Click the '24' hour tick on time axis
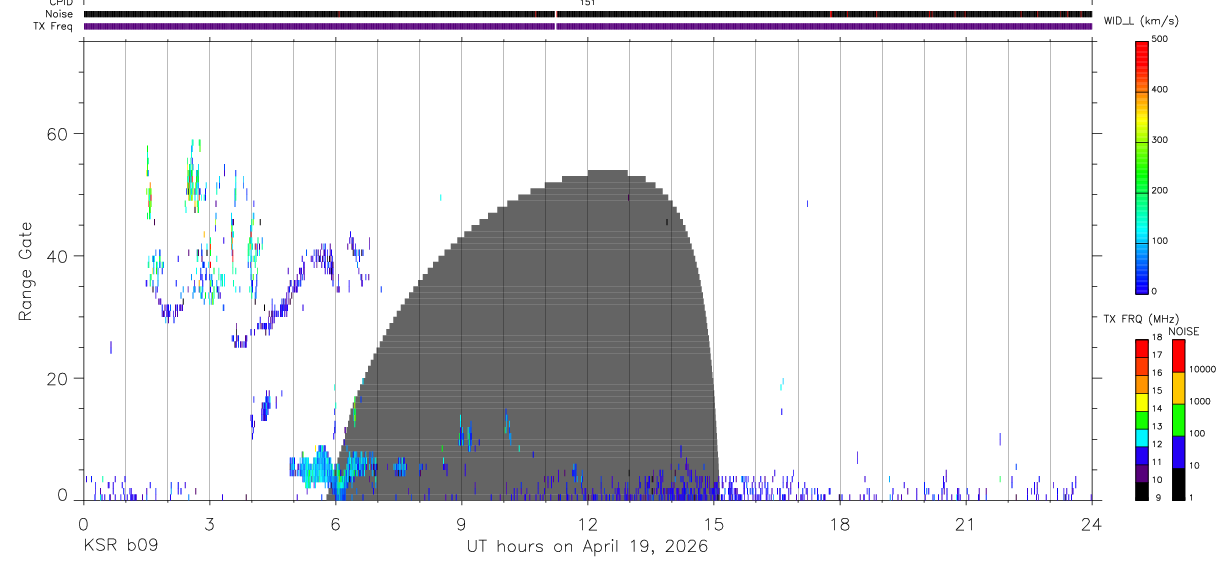This screenshot has width=1228, height=567. [x=1092, y=524]
